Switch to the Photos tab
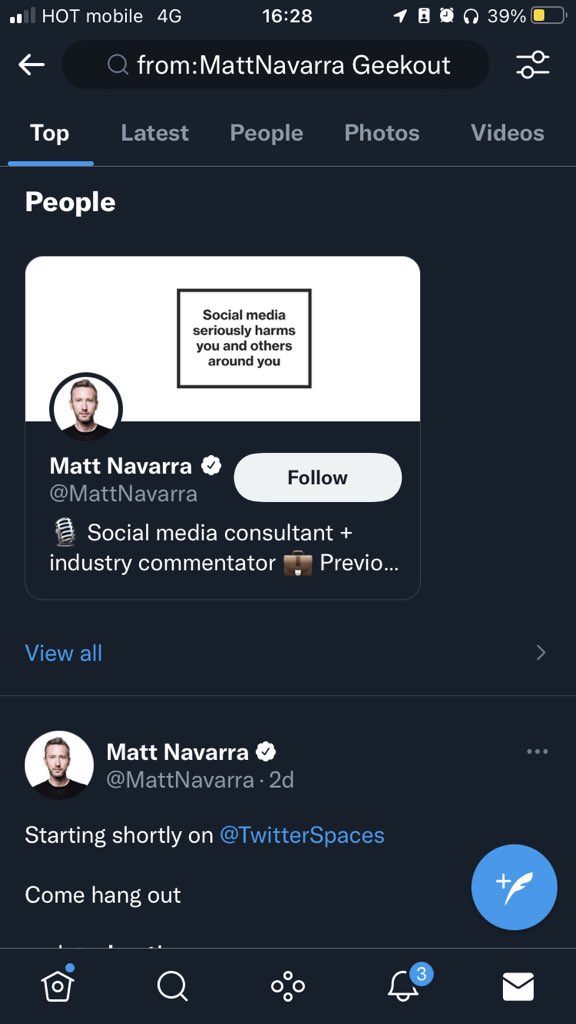This screenshot has width=576, height=1024. [382, 133]
